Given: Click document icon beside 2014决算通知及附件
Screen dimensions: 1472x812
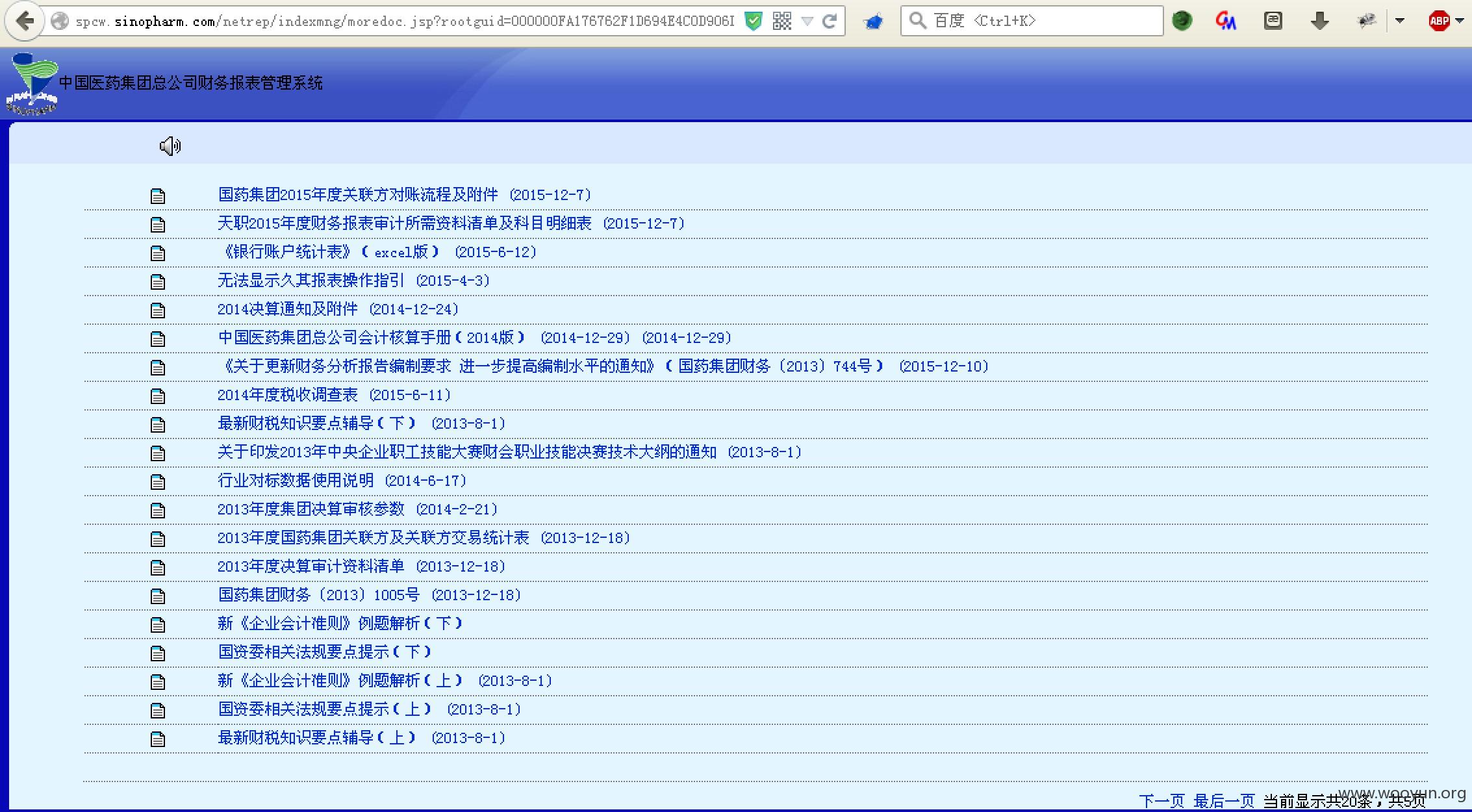Looking at the screenshot, I should click(x=158, y=310).
